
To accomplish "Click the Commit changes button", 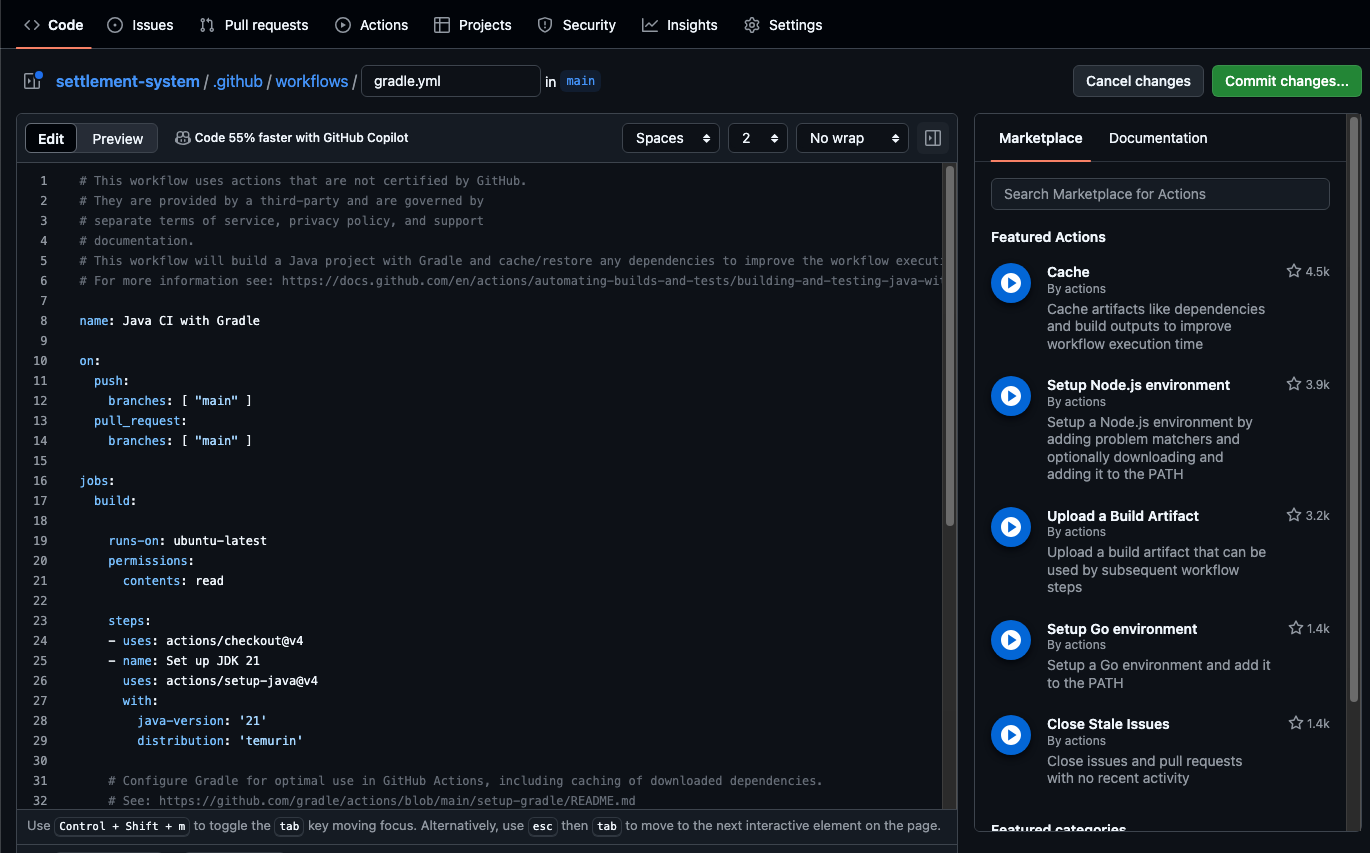I will [1286, 81].
